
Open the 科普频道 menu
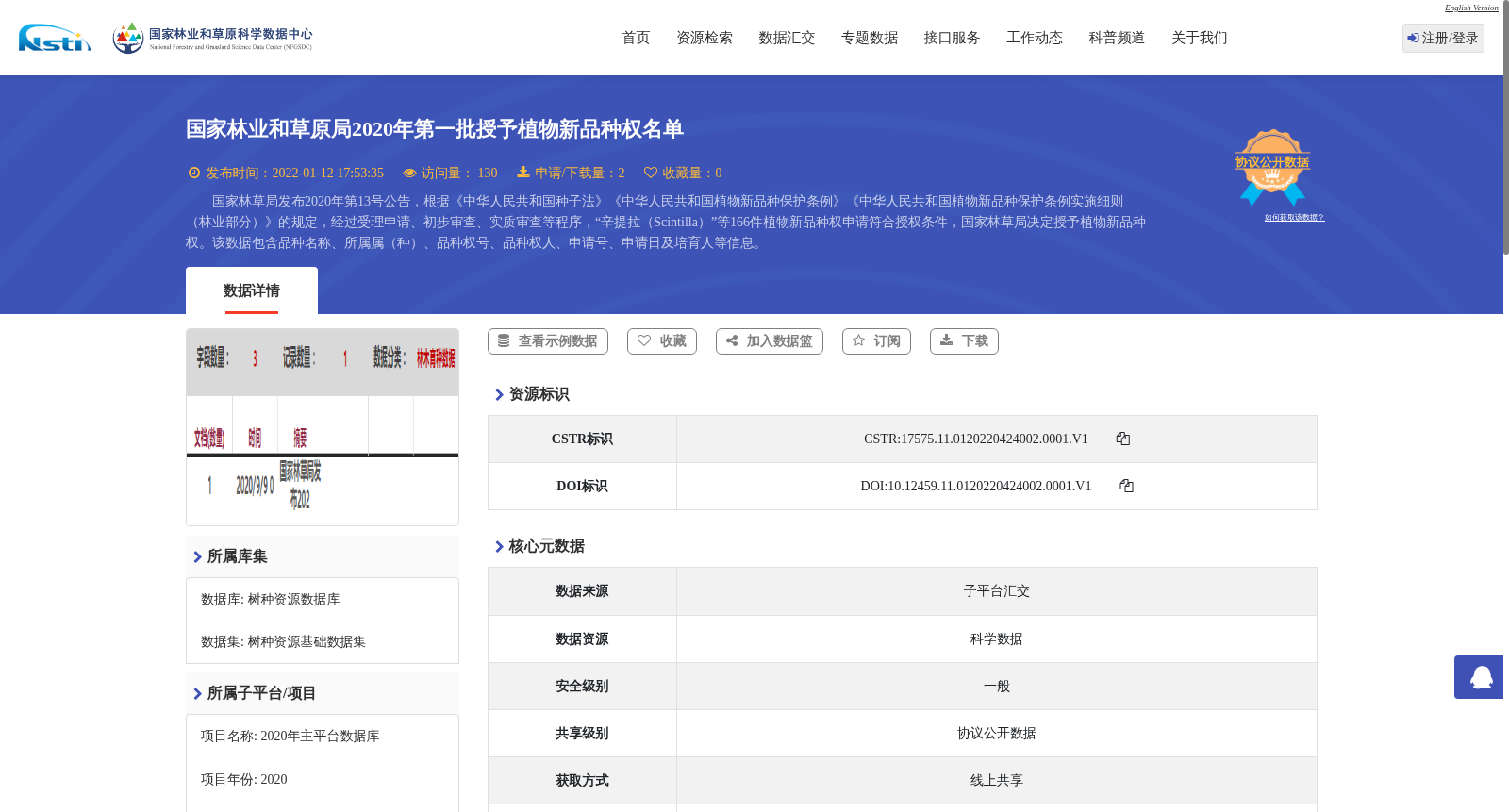tap(1117, 38)
